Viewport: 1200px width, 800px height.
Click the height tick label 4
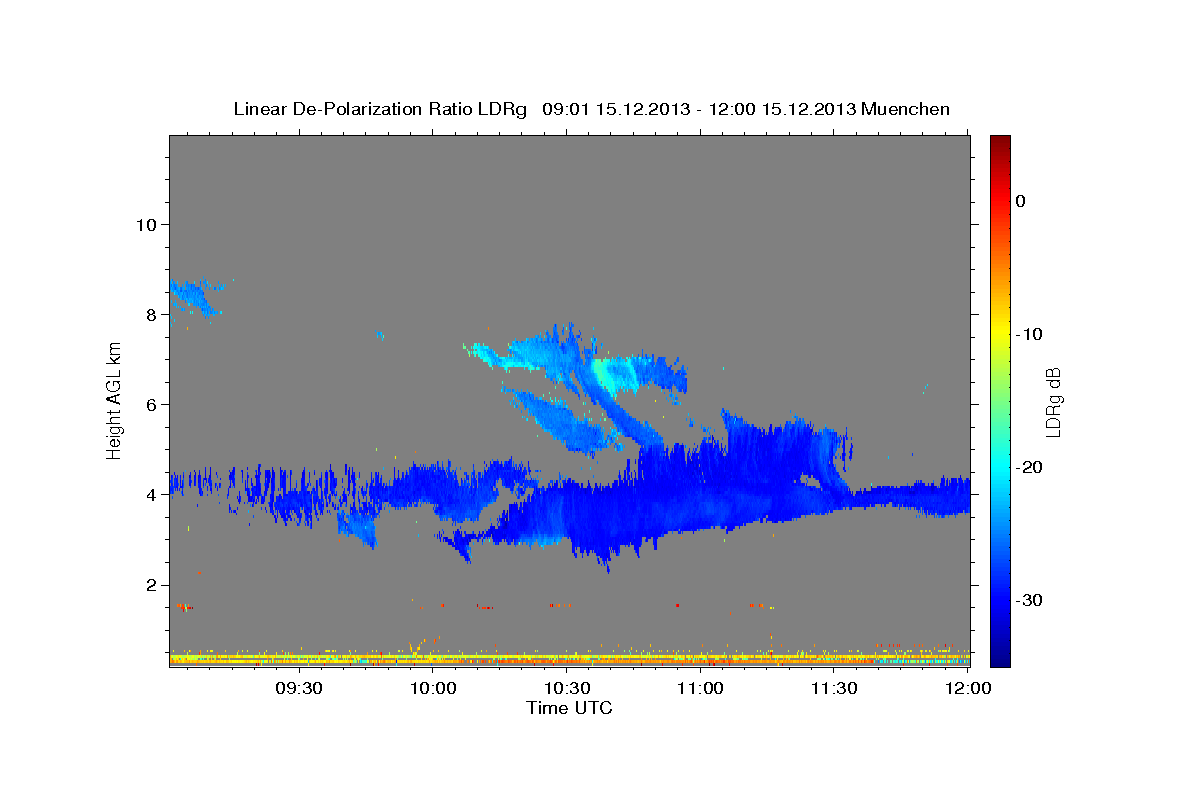[151, 494]
